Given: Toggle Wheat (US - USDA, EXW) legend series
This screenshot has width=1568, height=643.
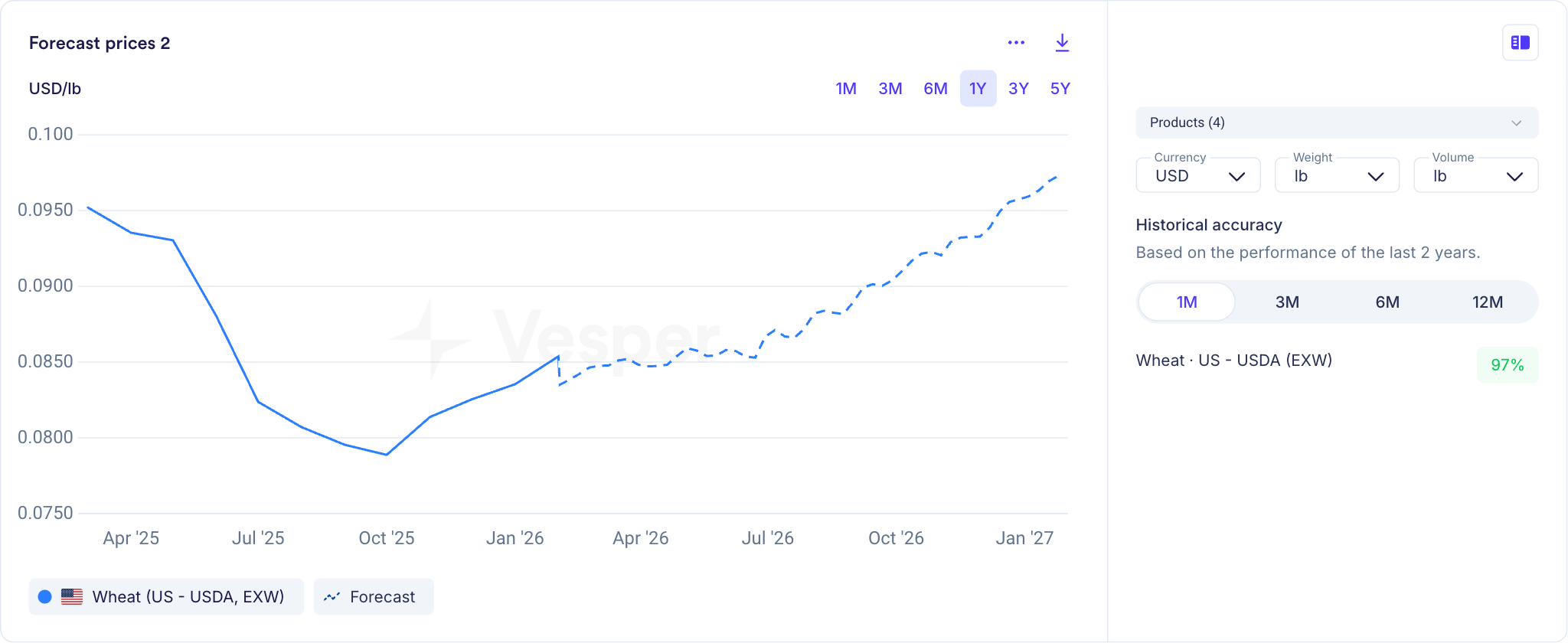Looking at the screenshot, I should [188, 596].
